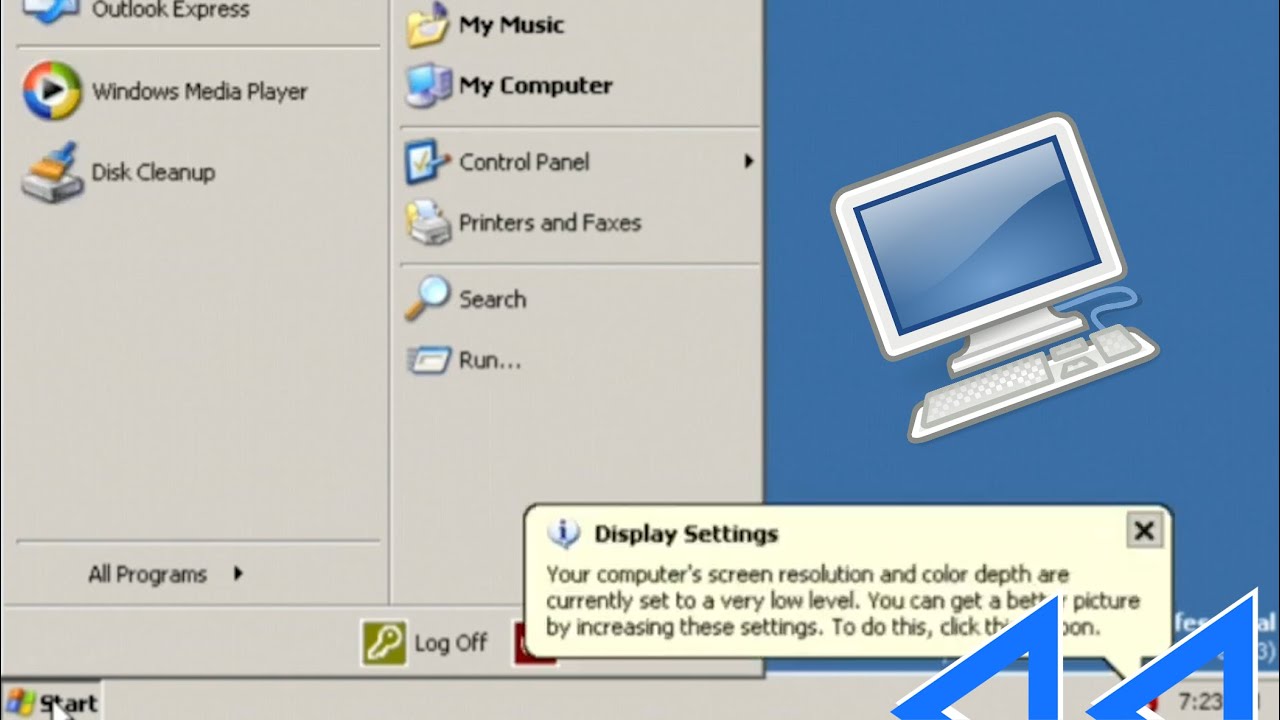
Task: Click the Log Off key icon
Action: [384, 643]
